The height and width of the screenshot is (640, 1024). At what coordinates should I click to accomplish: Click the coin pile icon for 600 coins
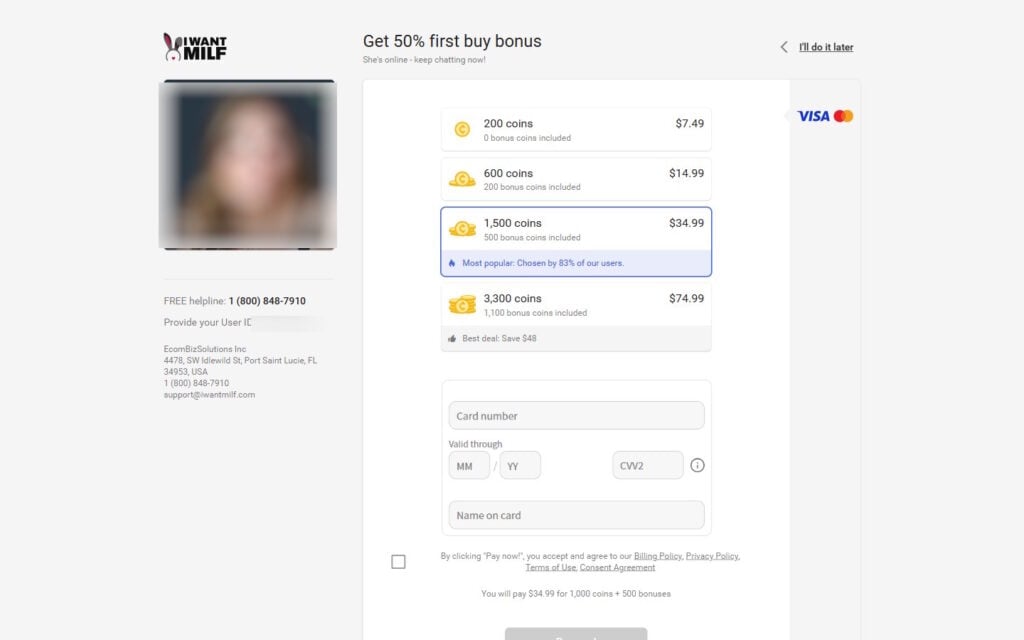tap(462, 178)
